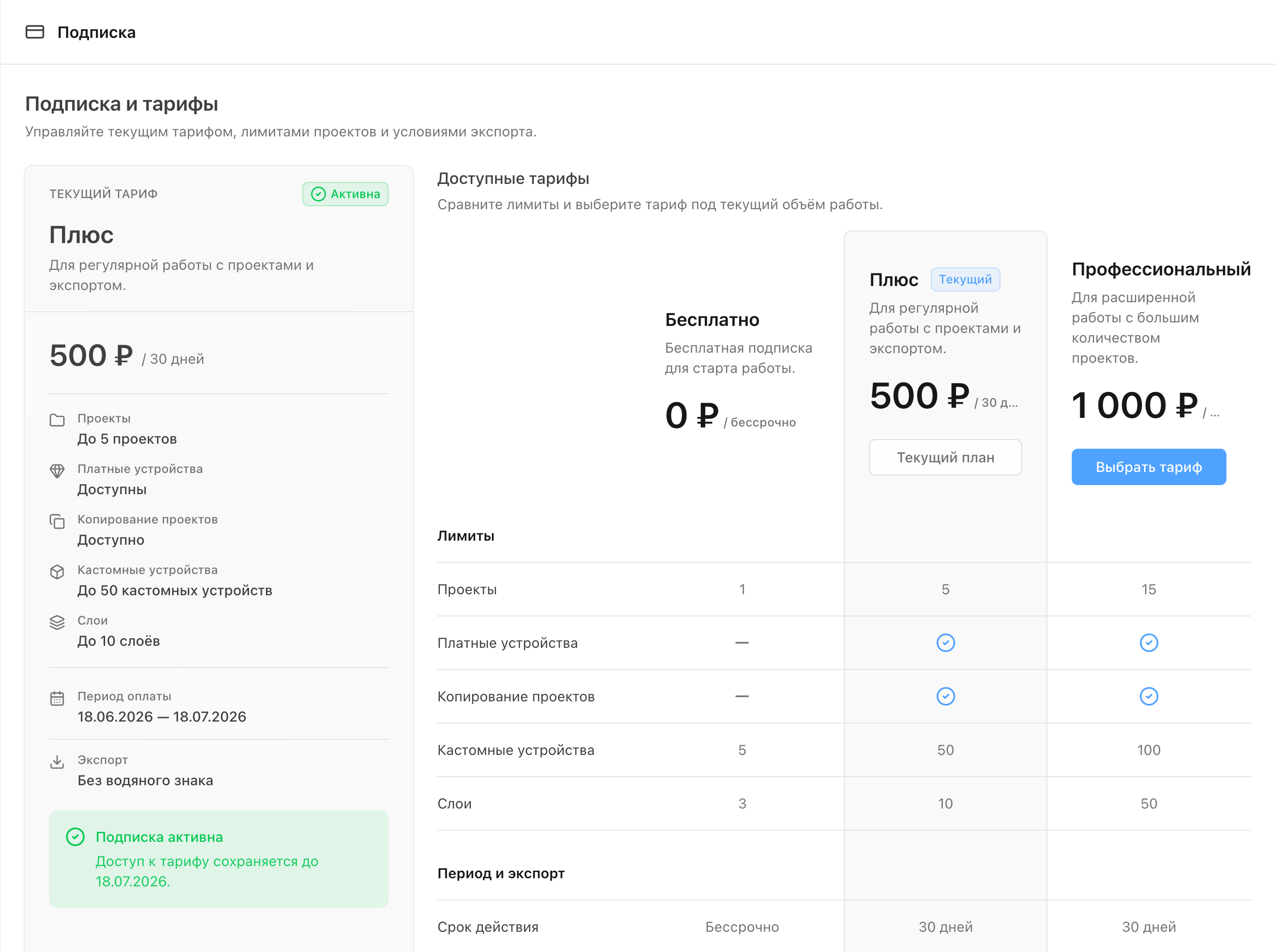
Task: Click Профессиональный checkmark in Платные устройства row
Action: click(x=1149, y=643)
